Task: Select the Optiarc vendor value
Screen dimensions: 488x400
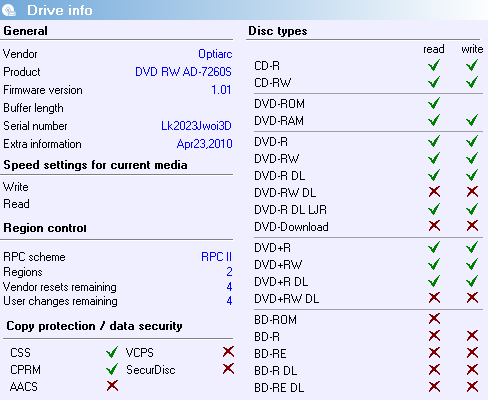Action: 215,54
